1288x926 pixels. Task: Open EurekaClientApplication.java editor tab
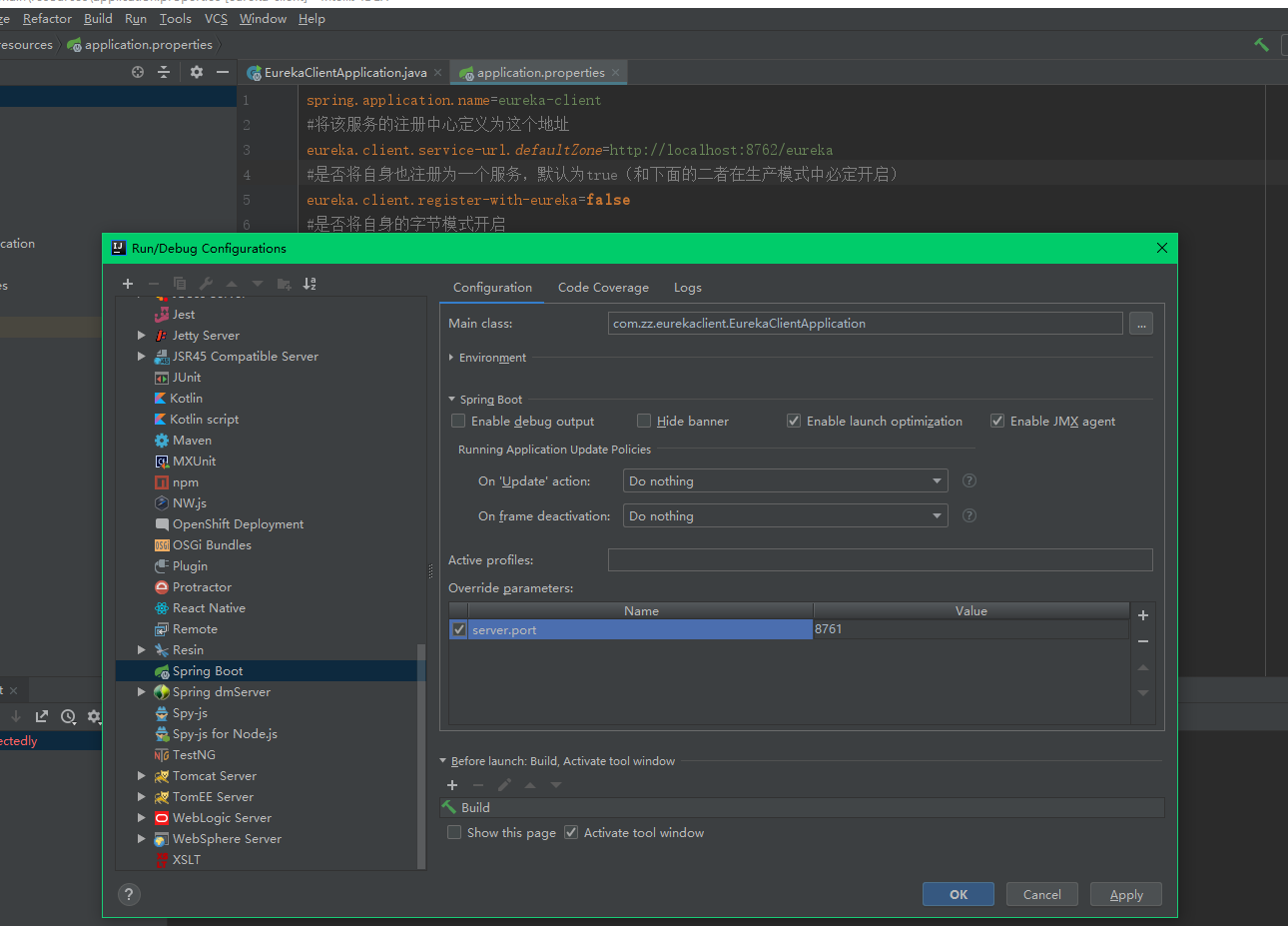344,72
